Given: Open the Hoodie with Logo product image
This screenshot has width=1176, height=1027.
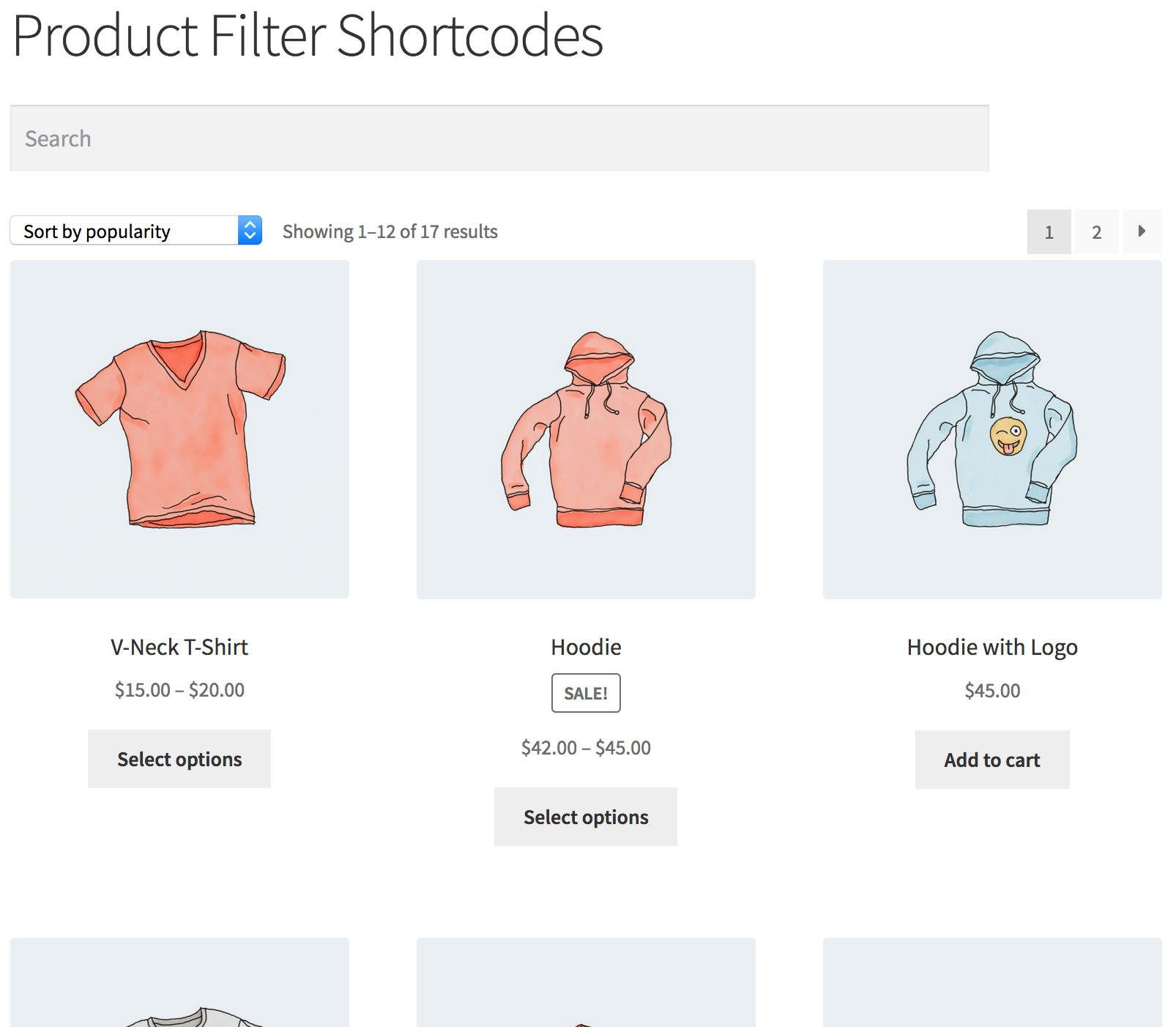Looking at the screenshot, I should (x=991, y=429).
